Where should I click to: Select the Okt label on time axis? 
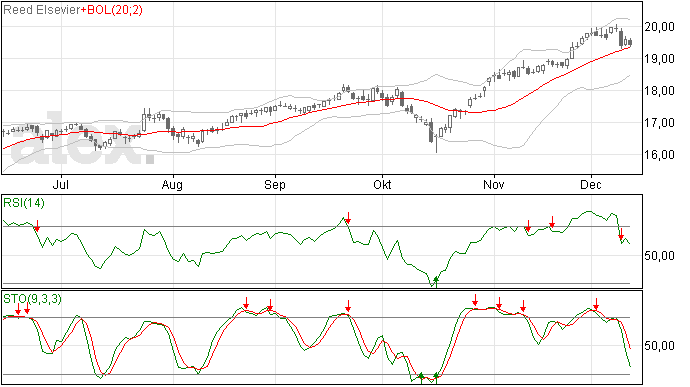click(382, 184)
